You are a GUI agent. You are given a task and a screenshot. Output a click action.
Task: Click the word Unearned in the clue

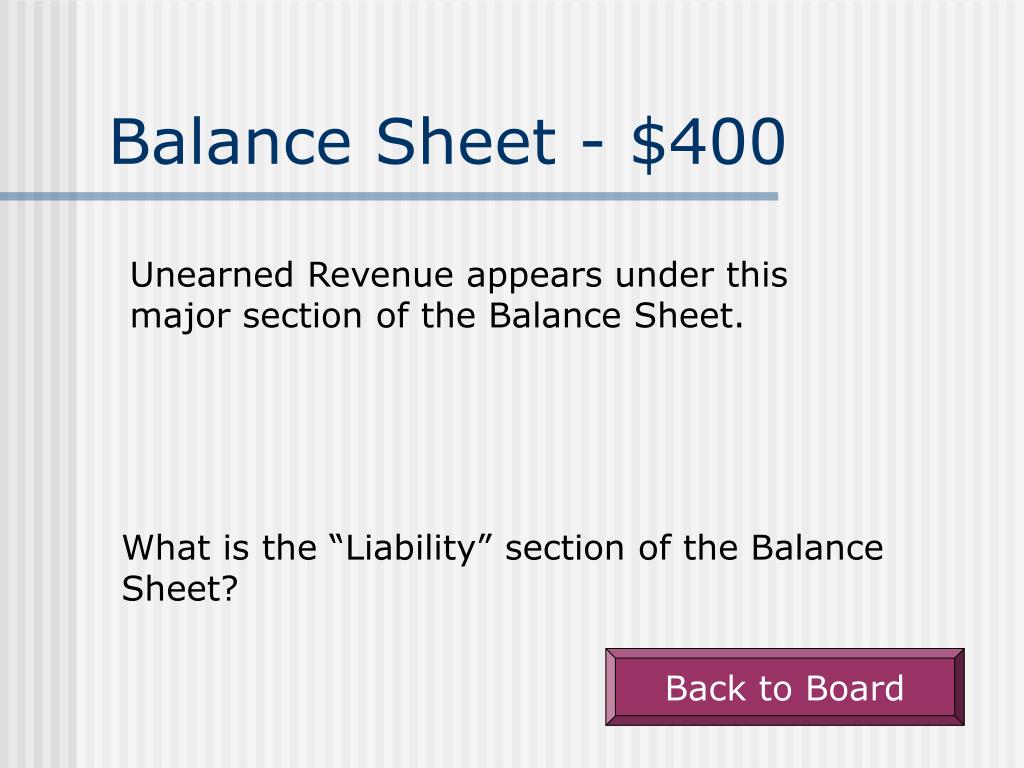coord(212,275)
